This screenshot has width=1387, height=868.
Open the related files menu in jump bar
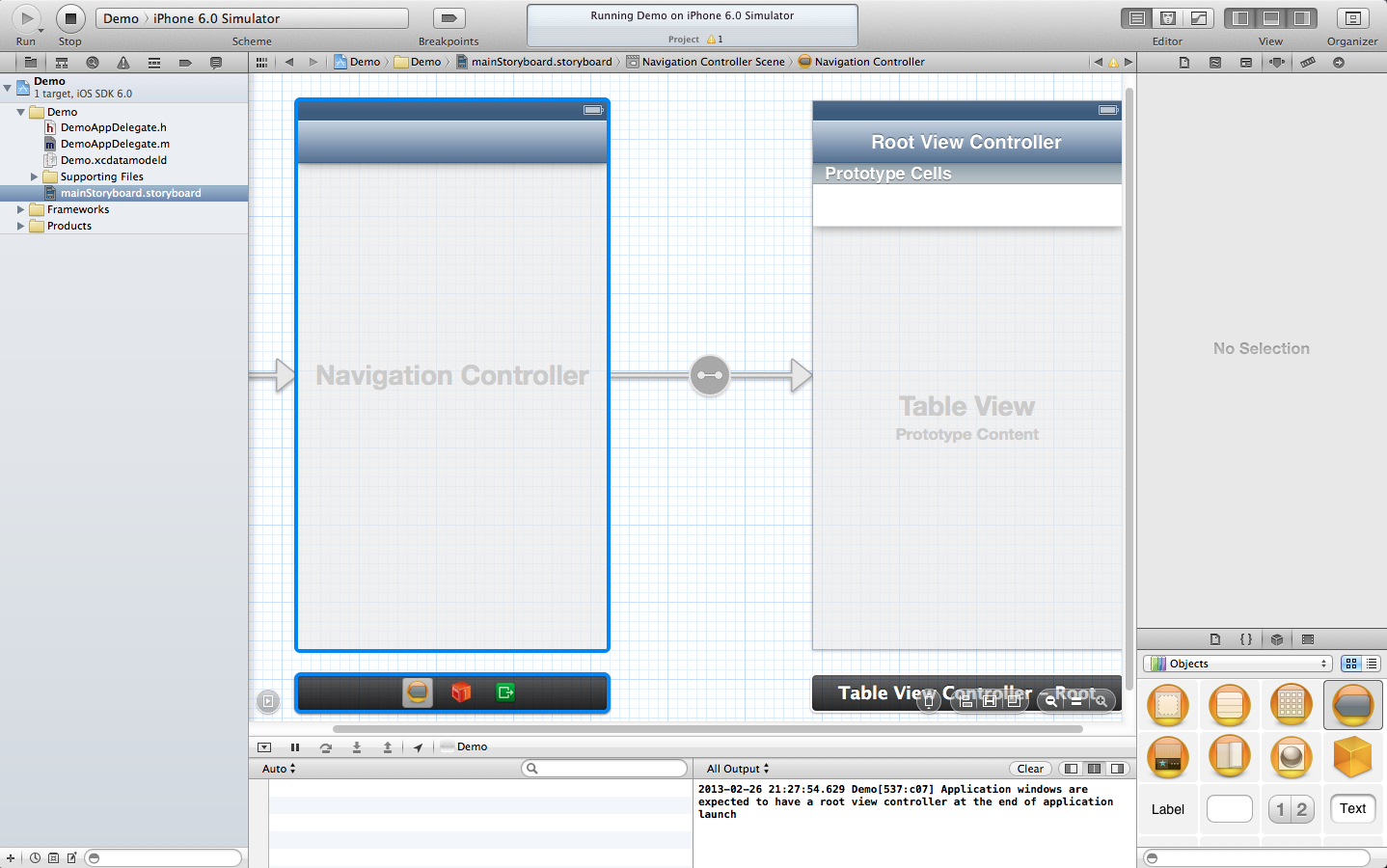[x=261, y=62]
